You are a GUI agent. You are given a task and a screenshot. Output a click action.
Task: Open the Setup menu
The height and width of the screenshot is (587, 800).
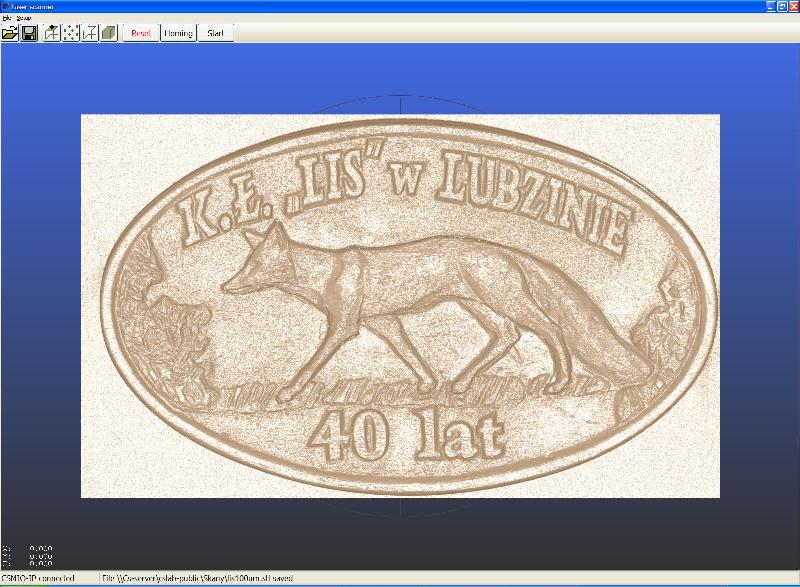pyautogui.click(x=23, y=18)
